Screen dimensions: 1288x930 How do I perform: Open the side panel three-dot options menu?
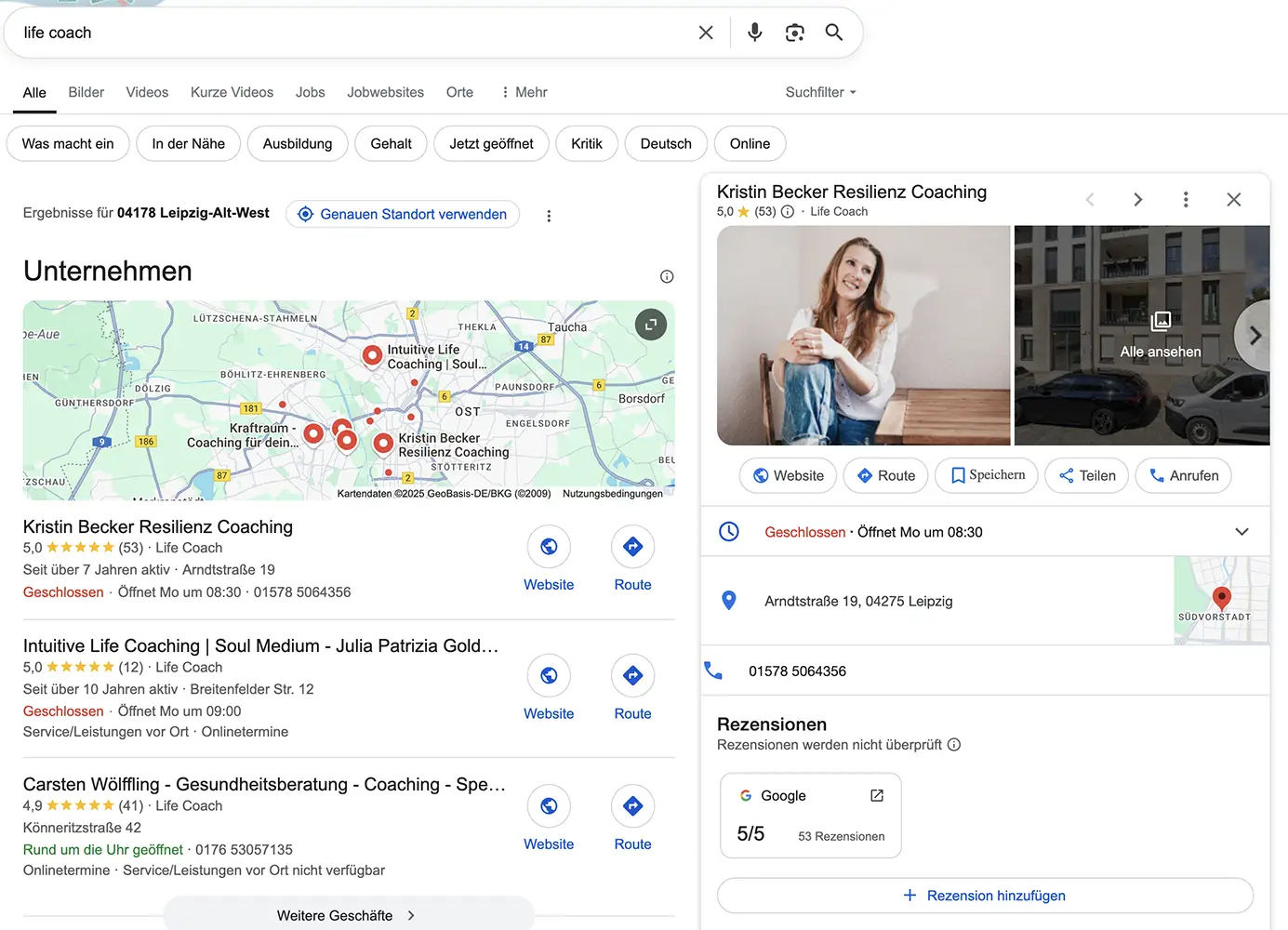[x=1186, y=200]
